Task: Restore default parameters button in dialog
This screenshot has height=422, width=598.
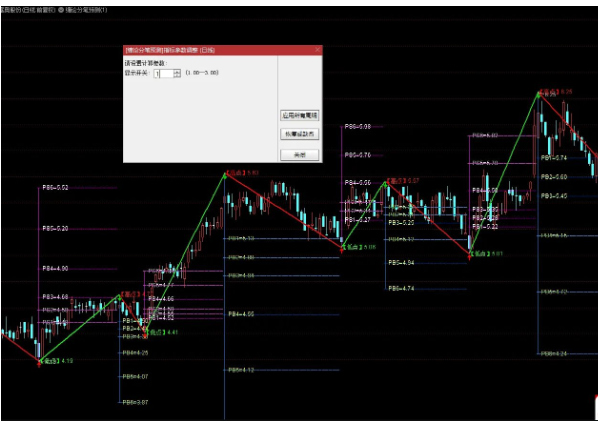Action: click(x=299, y=134)
